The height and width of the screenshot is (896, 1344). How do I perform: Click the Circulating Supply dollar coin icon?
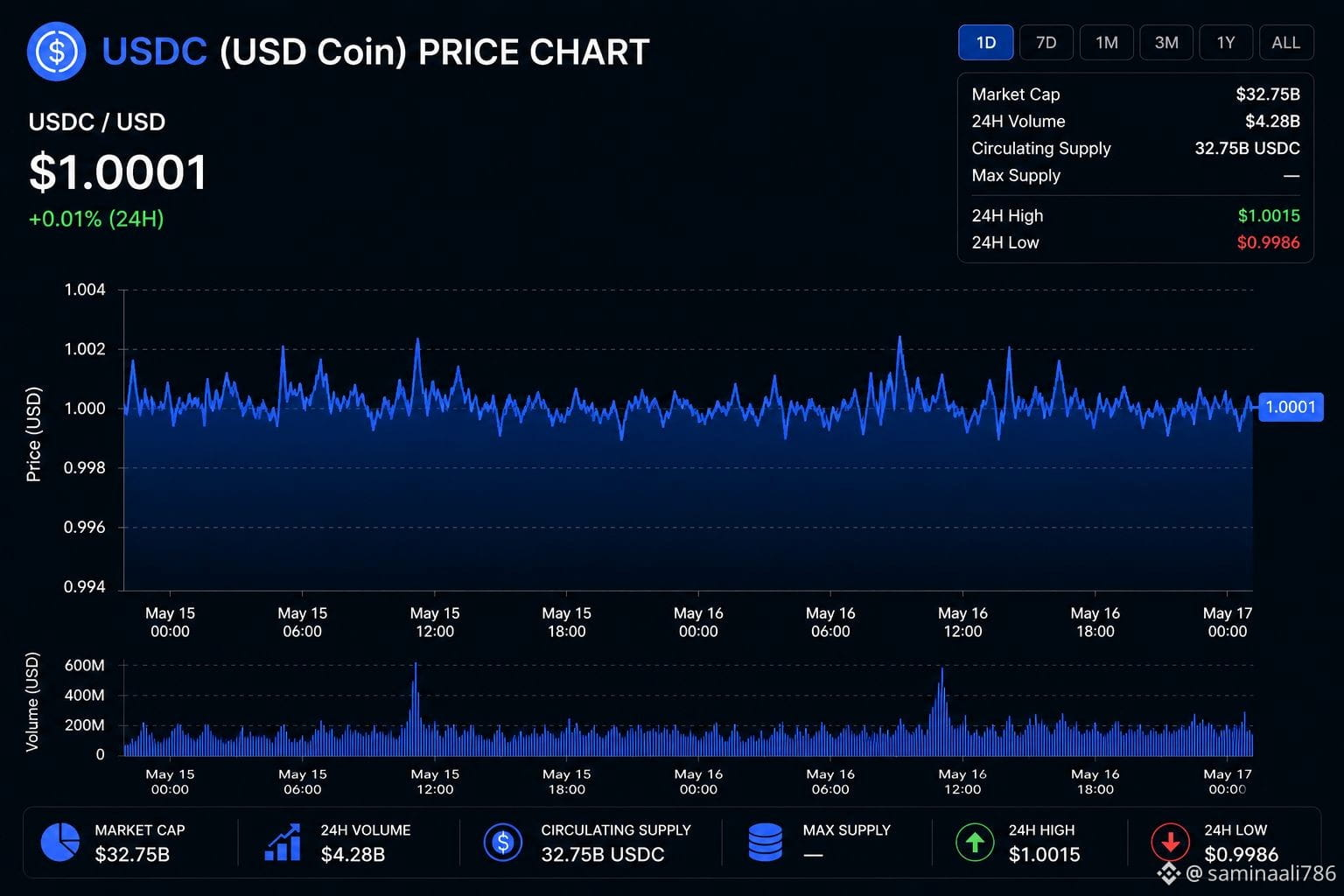point(503,843)
